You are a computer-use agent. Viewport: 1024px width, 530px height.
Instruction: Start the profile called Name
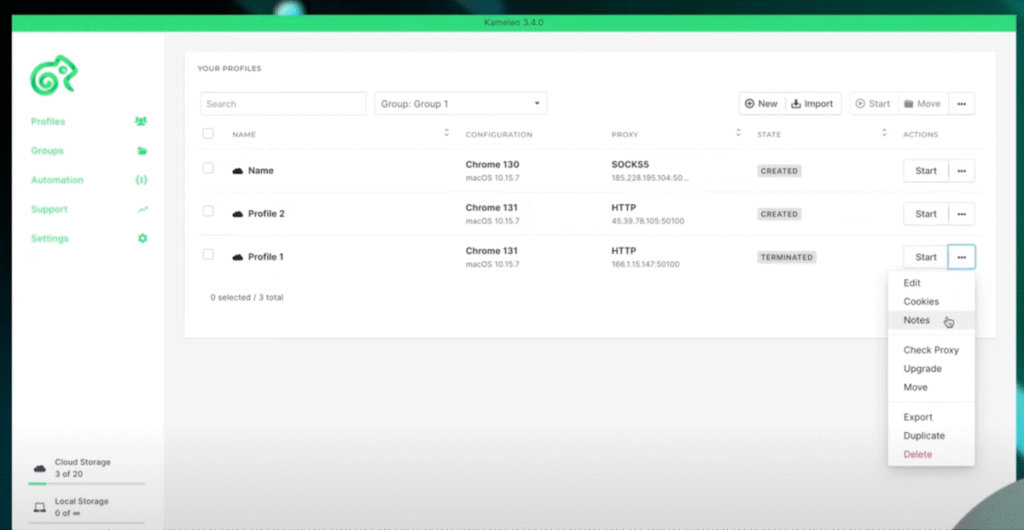click(926, 171)
